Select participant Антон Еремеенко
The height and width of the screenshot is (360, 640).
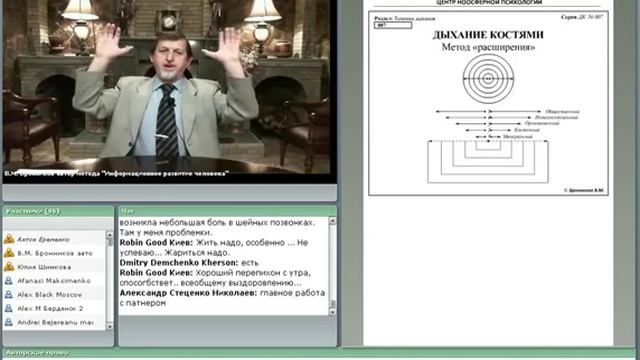(54, 239)
